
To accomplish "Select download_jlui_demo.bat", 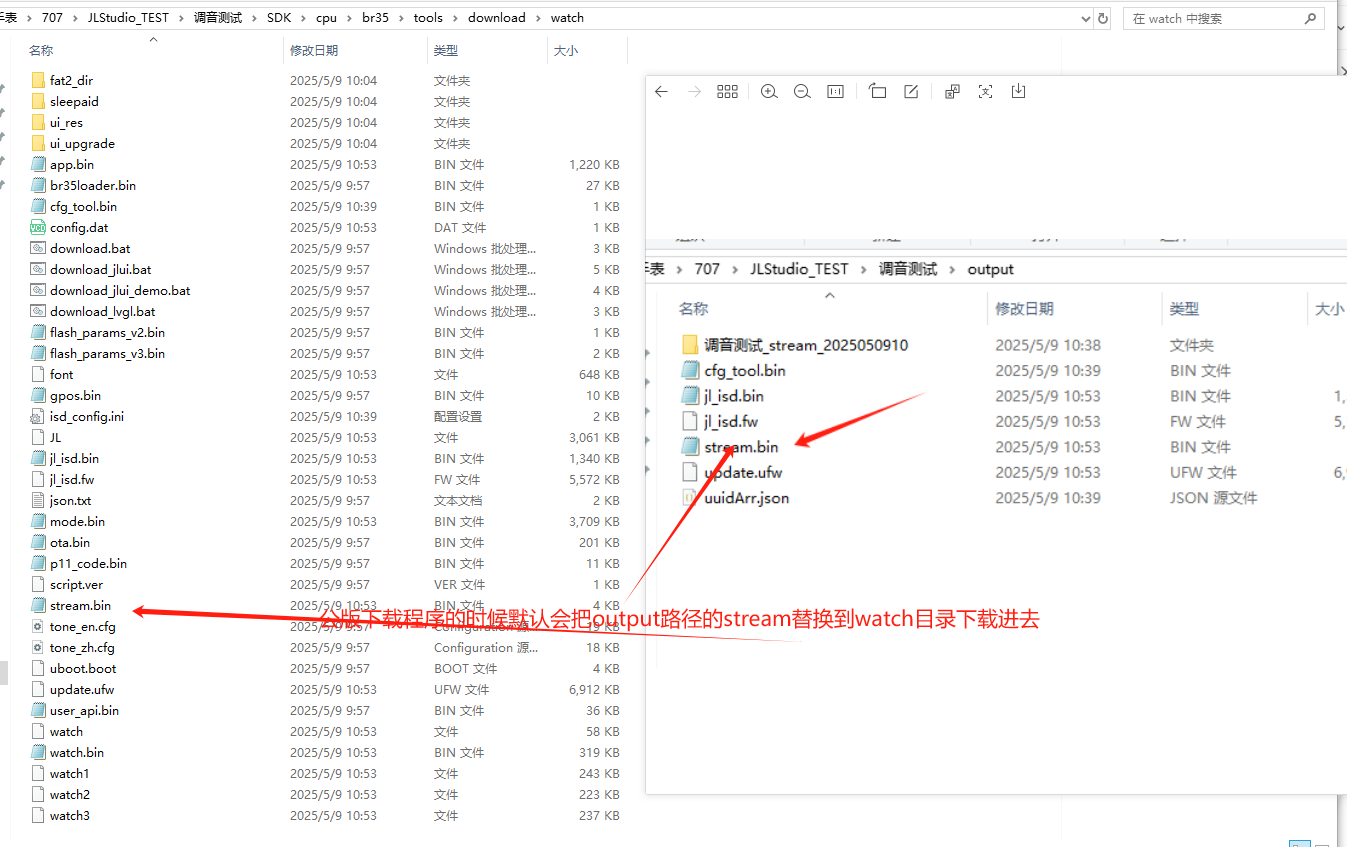I will pos(120,290).
